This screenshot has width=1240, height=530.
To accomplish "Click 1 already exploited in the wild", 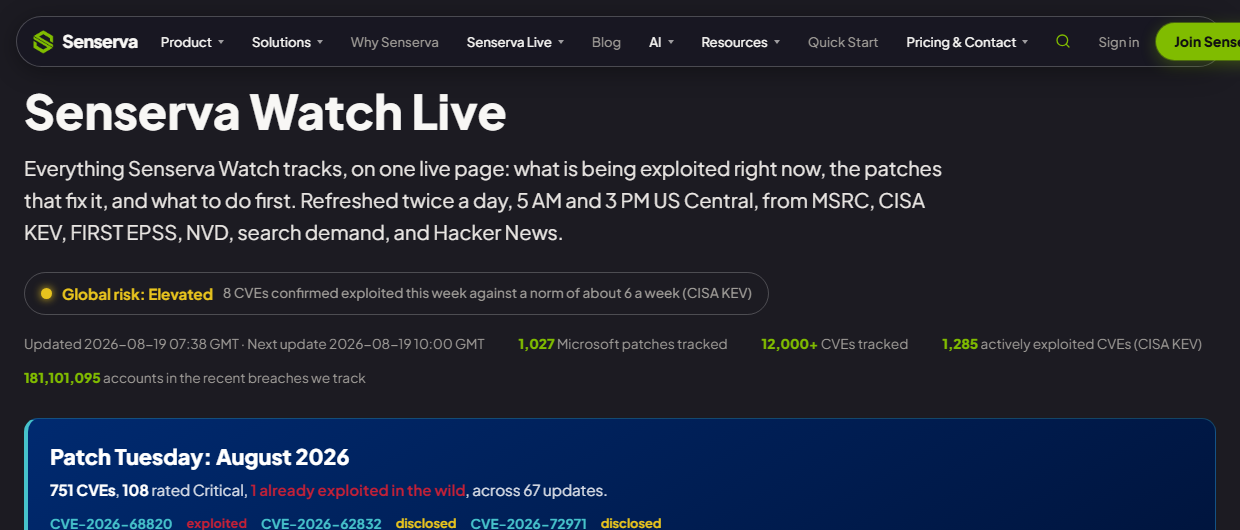I will point(358,490).
